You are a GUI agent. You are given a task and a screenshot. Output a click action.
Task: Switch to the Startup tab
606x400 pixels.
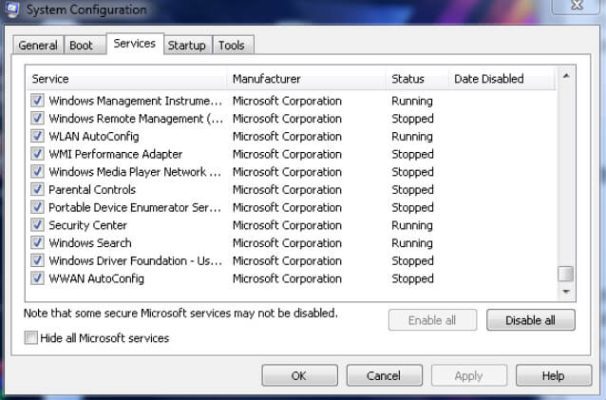click(186, 46)
